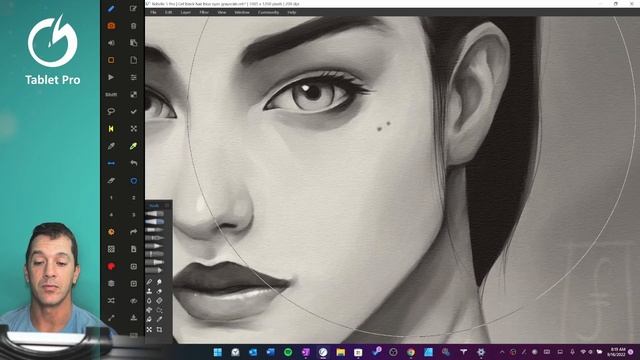Open the Help menu in Rebelle
The image size is (640, 360).
click(x=291, y=13)
